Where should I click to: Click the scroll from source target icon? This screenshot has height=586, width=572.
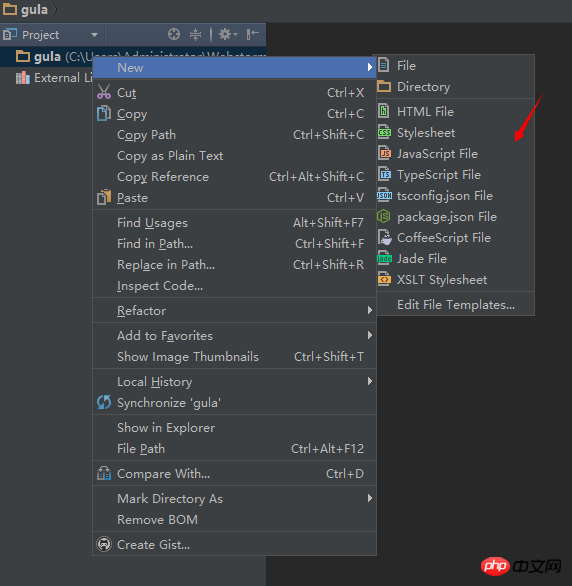coord(174,34)
